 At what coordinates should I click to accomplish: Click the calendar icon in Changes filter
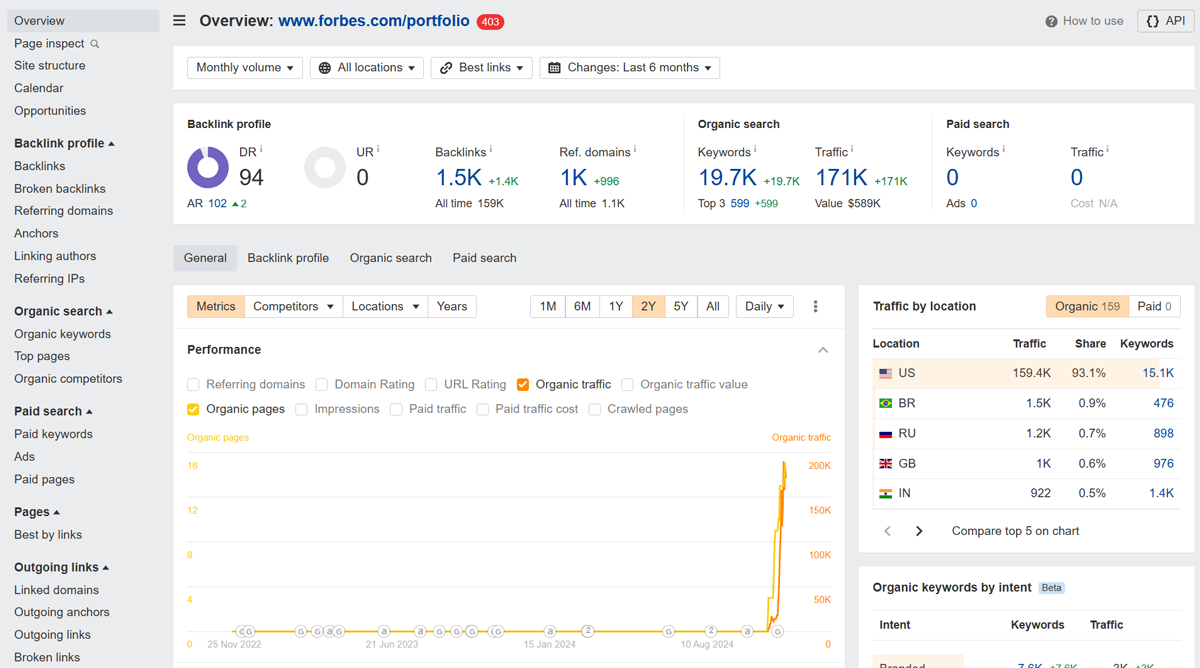point(555,68)
